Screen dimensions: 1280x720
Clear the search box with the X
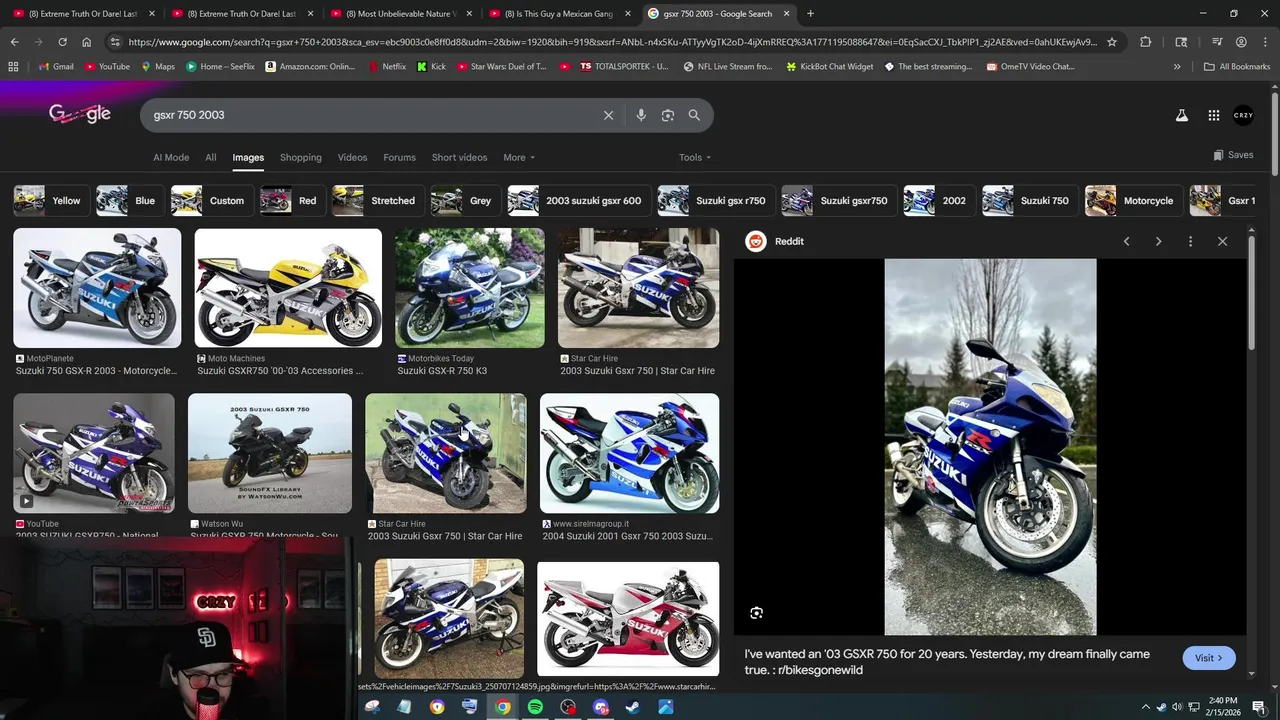608,115
